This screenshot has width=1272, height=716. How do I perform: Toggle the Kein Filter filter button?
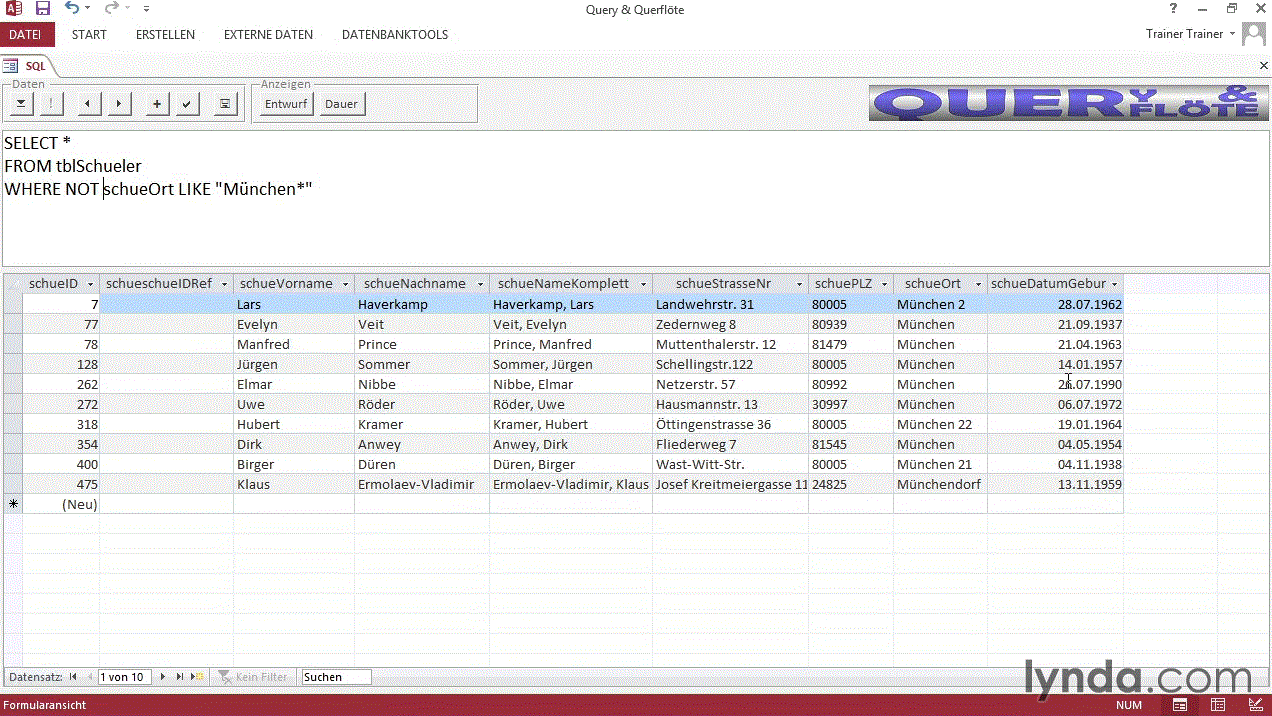[253, 677]
